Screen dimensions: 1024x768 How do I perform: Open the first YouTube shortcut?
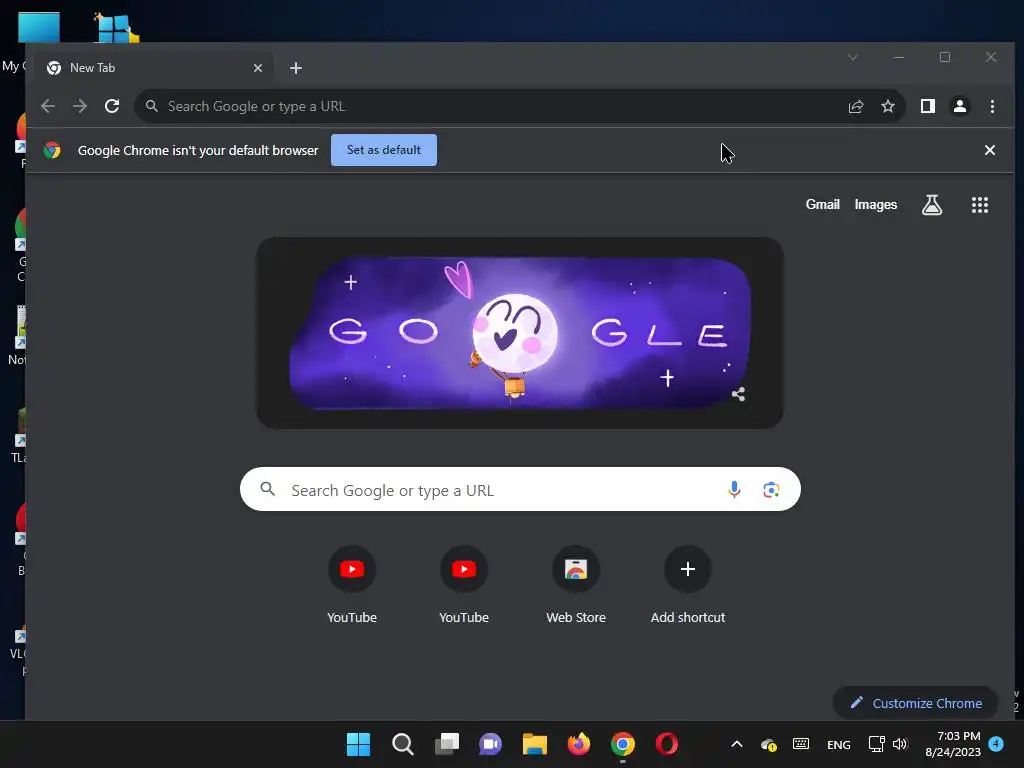tap(352, 569)
